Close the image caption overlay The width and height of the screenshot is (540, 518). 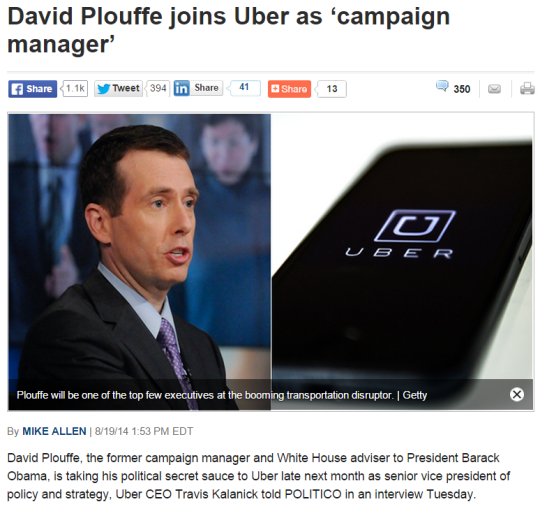pyautogui.click(x=517, y=394)
